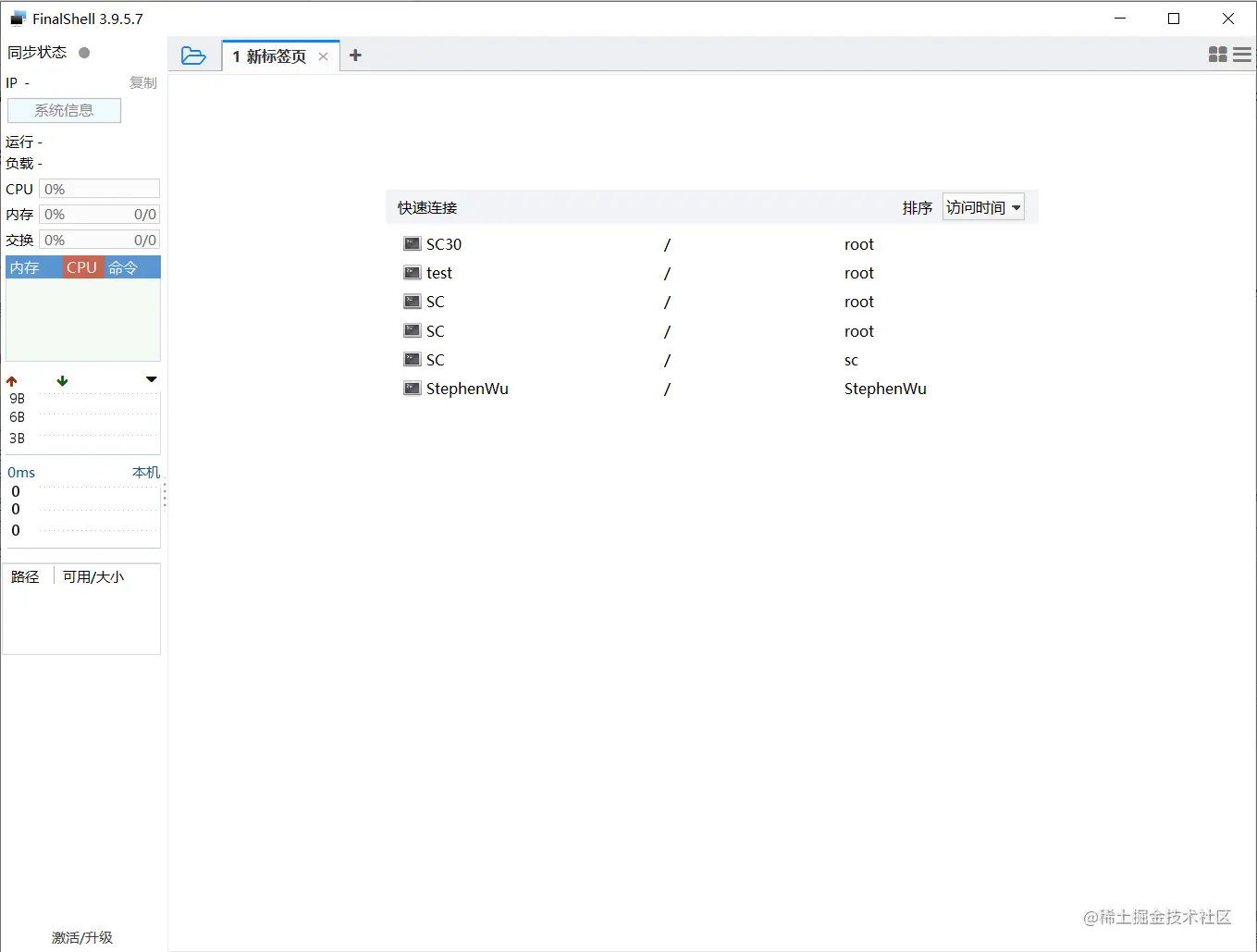Click the terminal icon beside StephenWu
This screenshot has width=1257, height=952.
[413, 389]
